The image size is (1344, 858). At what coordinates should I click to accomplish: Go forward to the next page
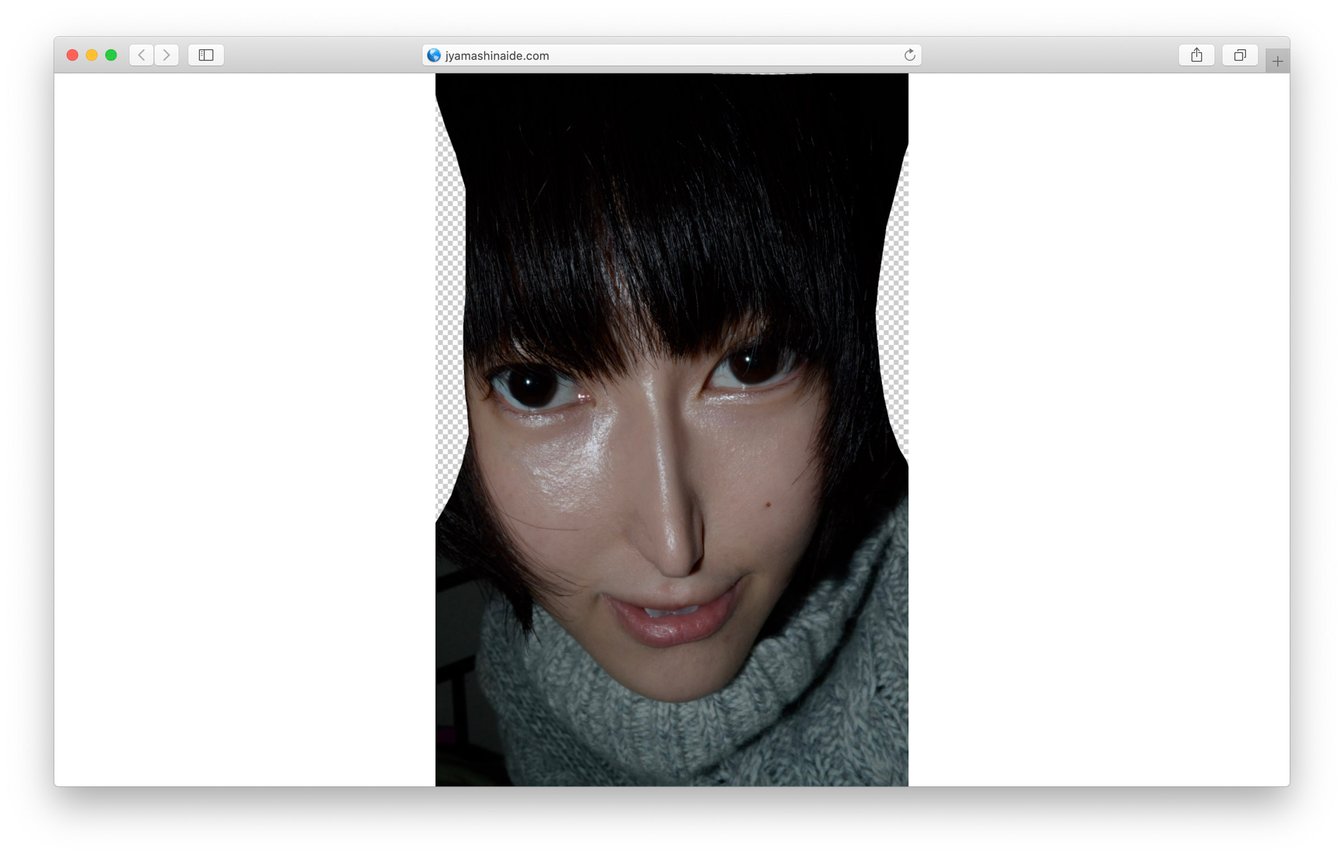coord(166,55)
